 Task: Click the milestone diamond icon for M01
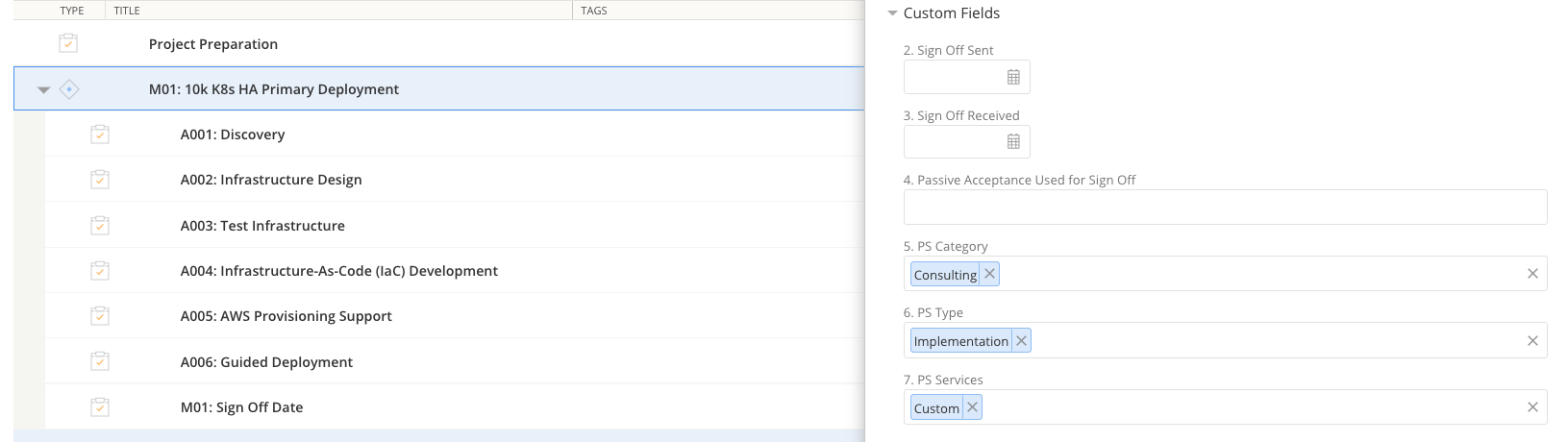(x=69, y=89)
